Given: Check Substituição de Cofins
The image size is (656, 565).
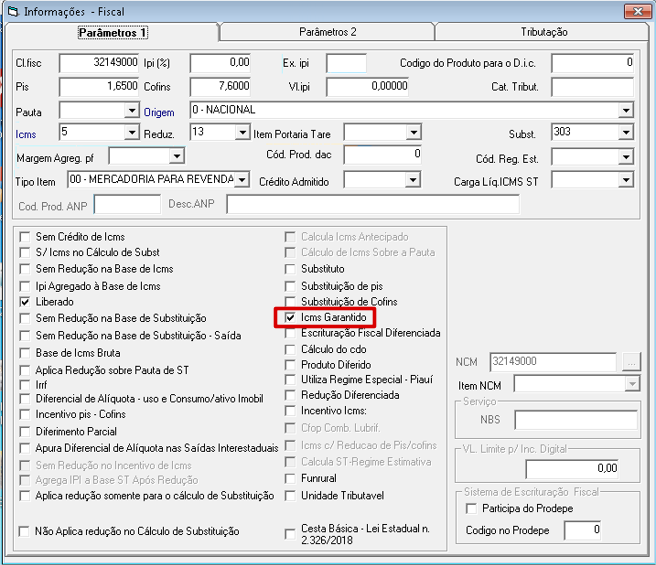Looking at the screenshot, I should pos(290,301).
